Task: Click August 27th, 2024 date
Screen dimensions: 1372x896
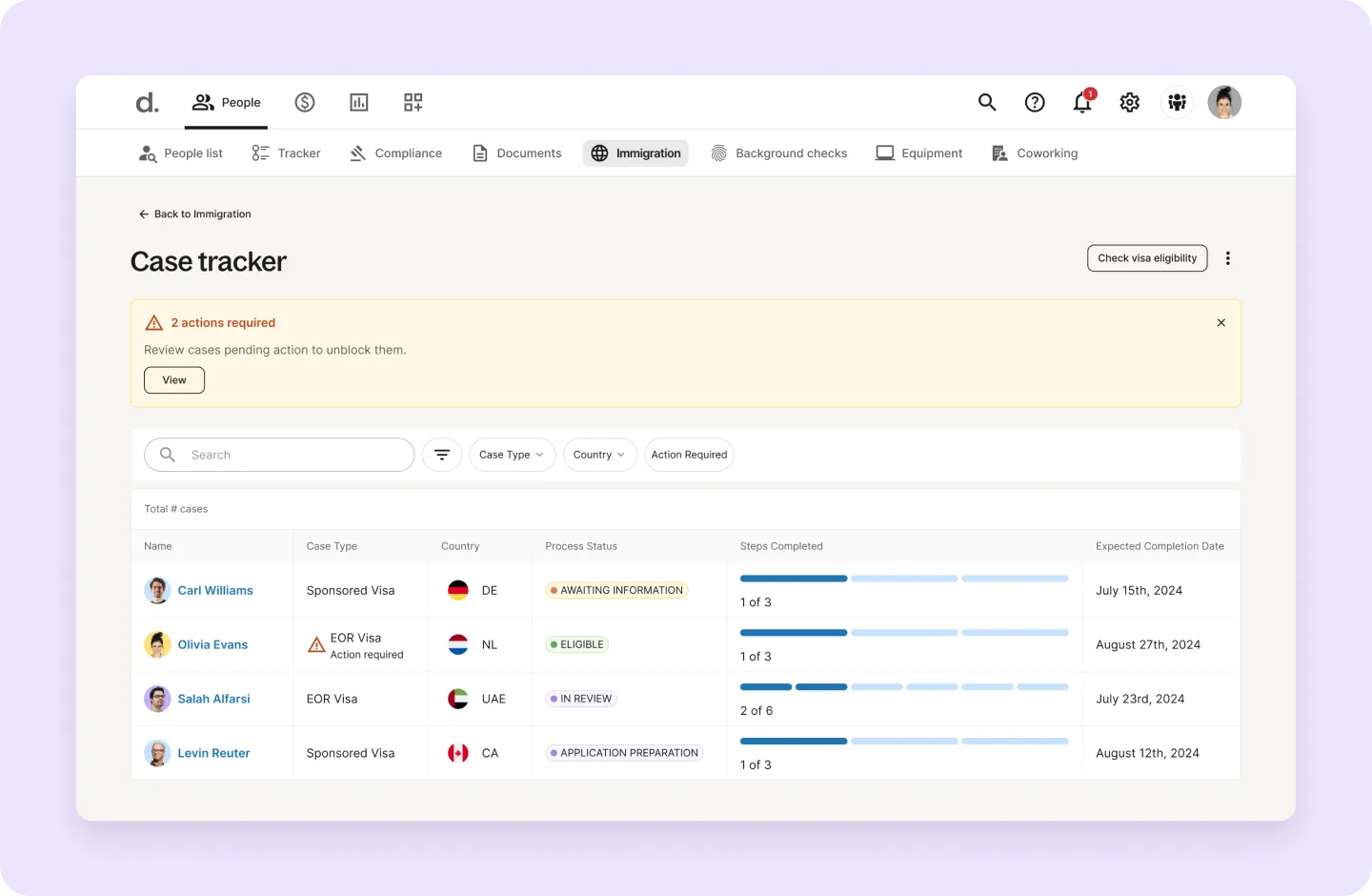Action: 1148,645
